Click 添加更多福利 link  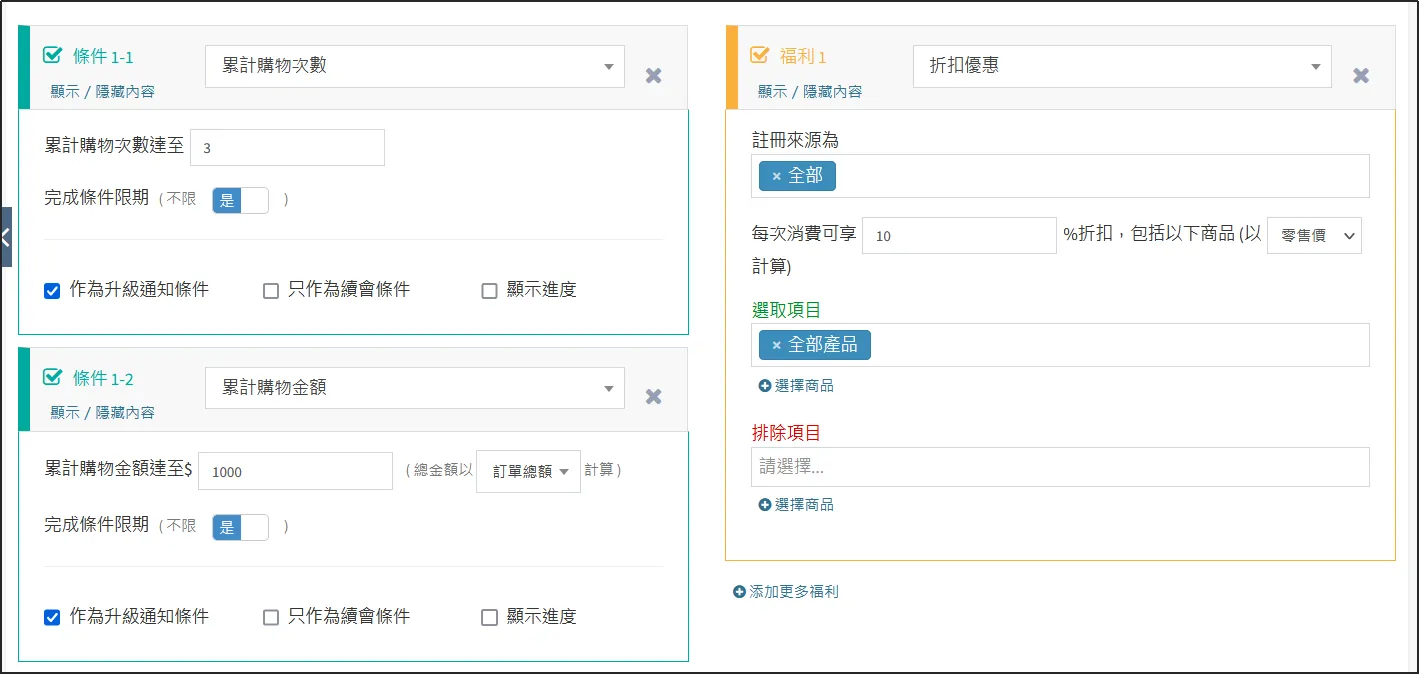(786, 592)
